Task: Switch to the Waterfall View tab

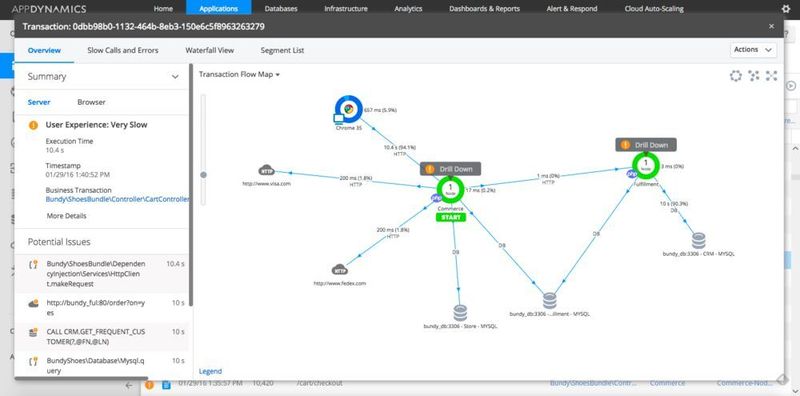Action: pyautogui.click(x=210, y=50)
